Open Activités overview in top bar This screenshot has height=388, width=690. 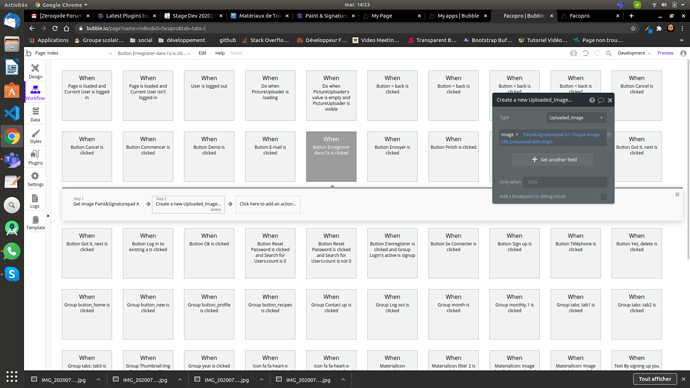tap(16, 5)
